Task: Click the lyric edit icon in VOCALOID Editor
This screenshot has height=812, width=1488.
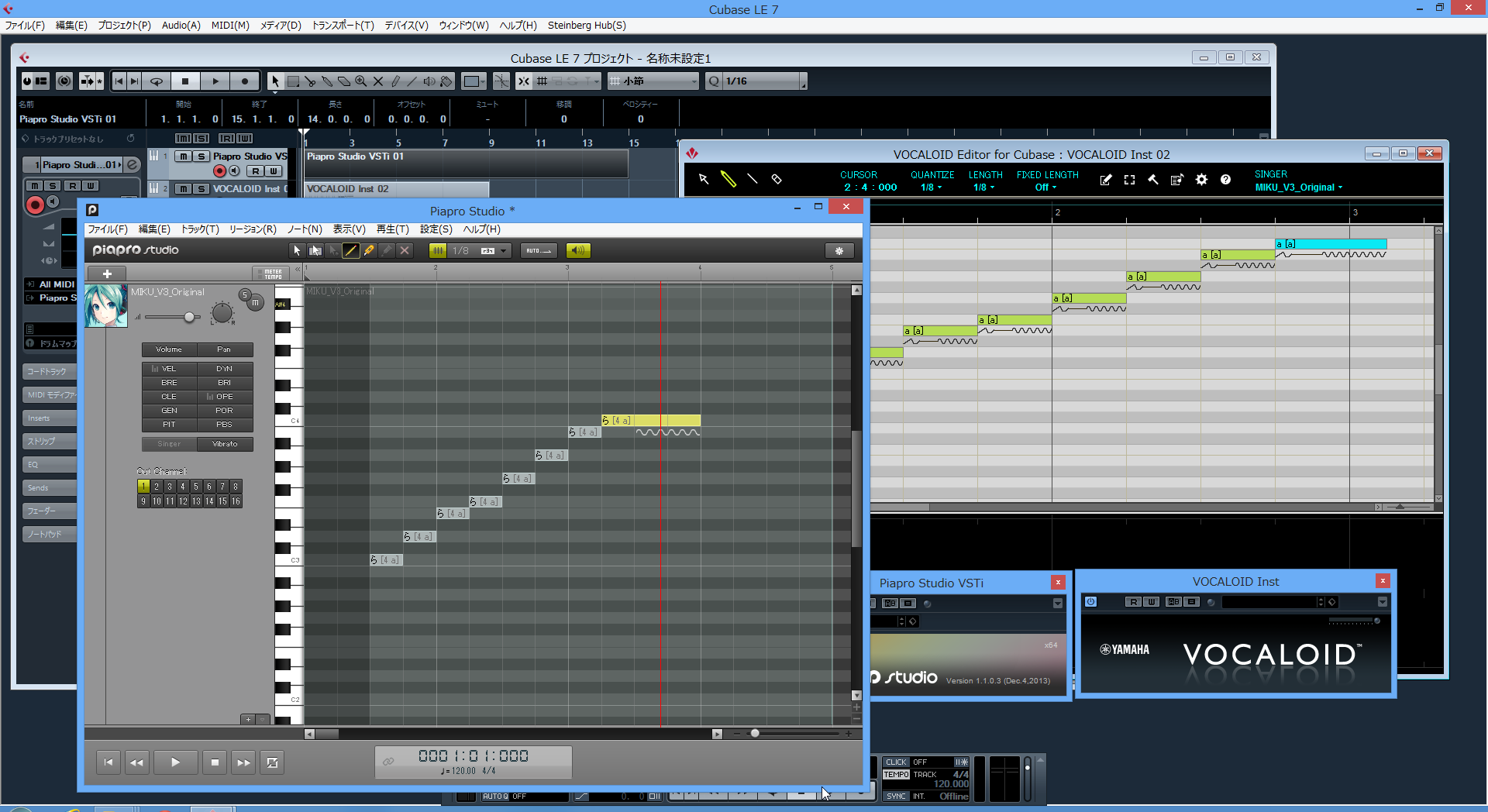Action: [1106, 180]
